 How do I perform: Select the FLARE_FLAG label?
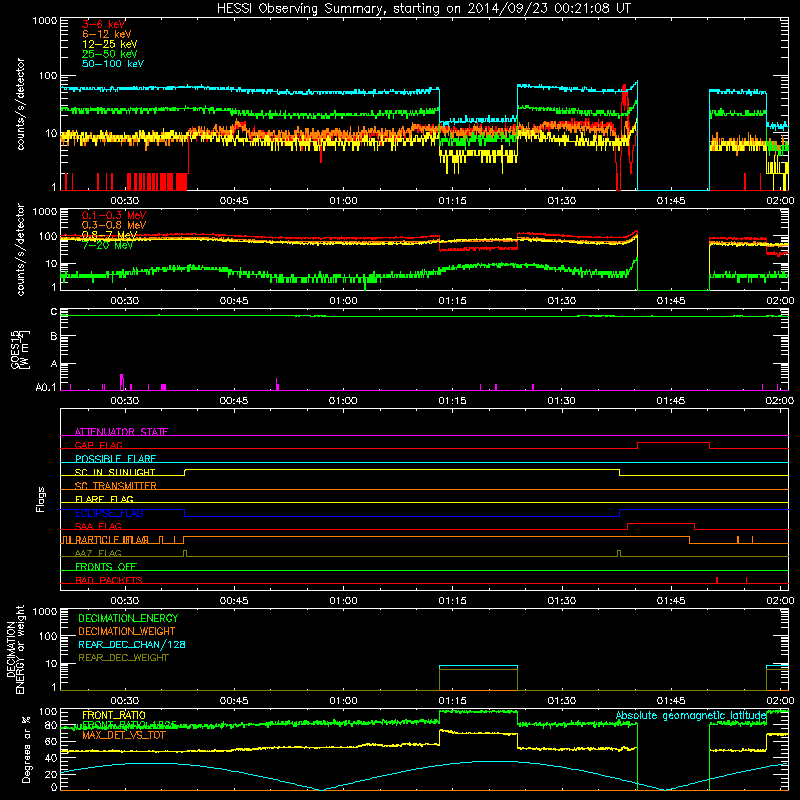(x=104, y=499)
